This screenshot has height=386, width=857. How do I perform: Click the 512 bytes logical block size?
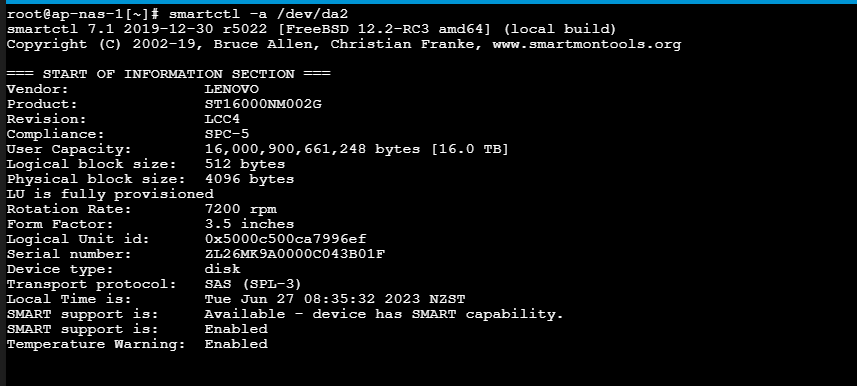tap(245, 163)
